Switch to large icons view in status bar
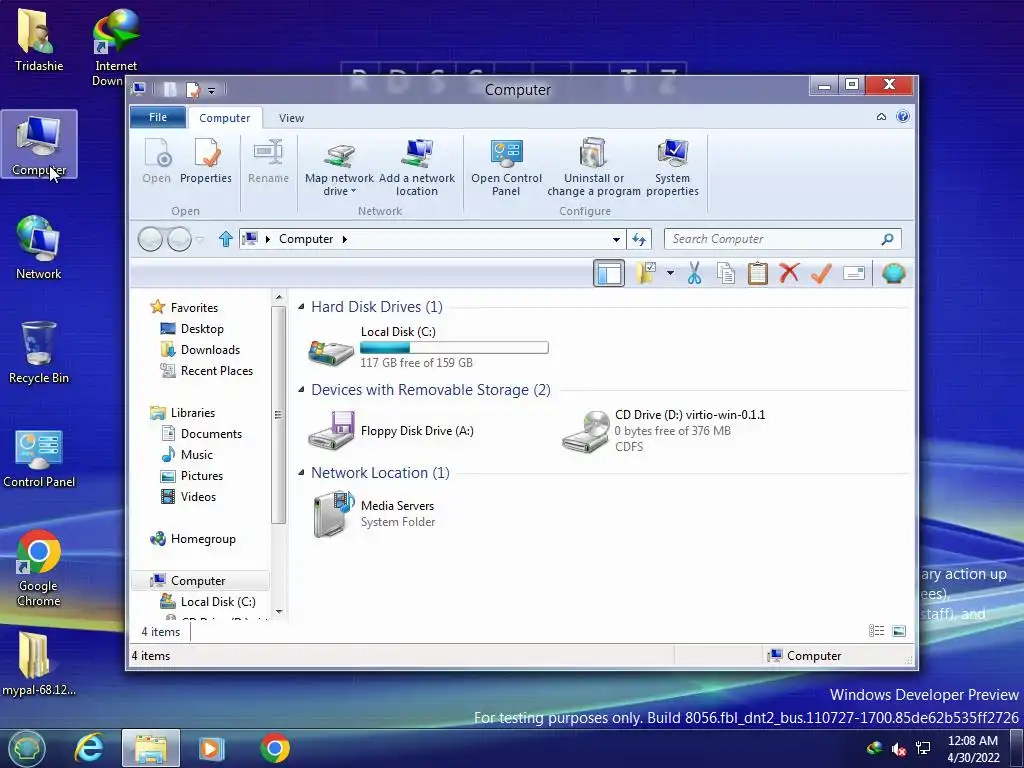This screenshot has width=1024, height=768. (899, 630)
